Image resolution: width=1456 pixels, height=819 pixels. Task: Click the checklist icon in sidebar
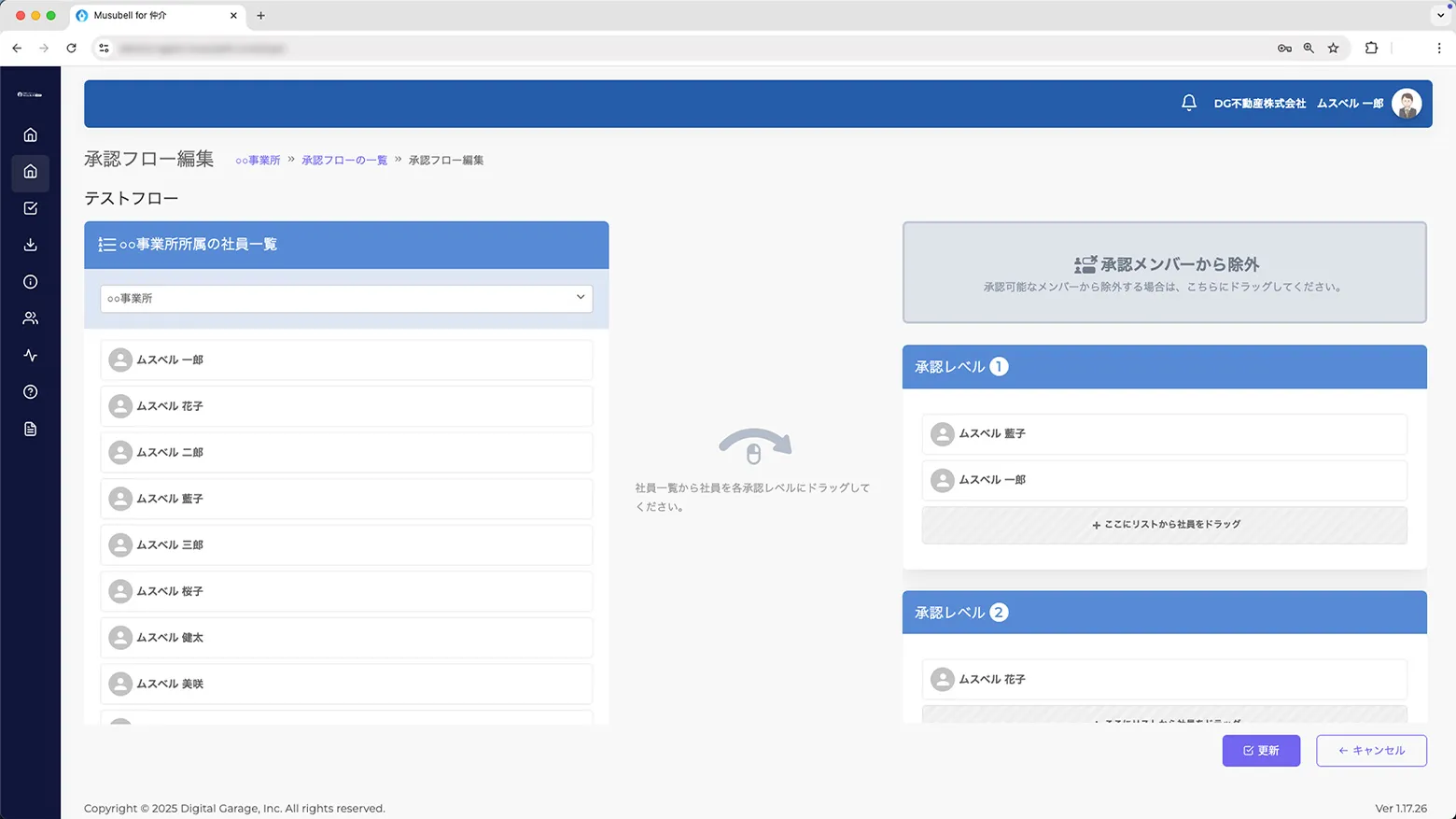coord(31,208)
